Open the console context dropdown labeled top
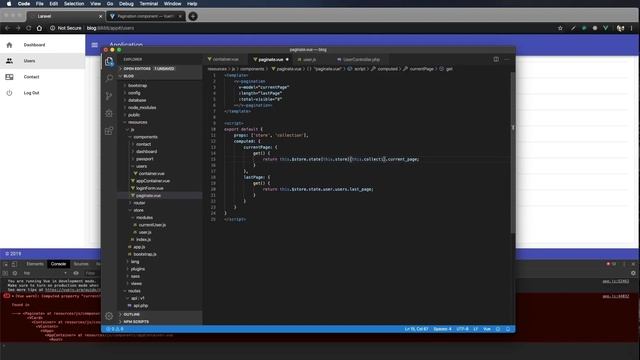This screenshot has height=360, width=640. point(45,273)
